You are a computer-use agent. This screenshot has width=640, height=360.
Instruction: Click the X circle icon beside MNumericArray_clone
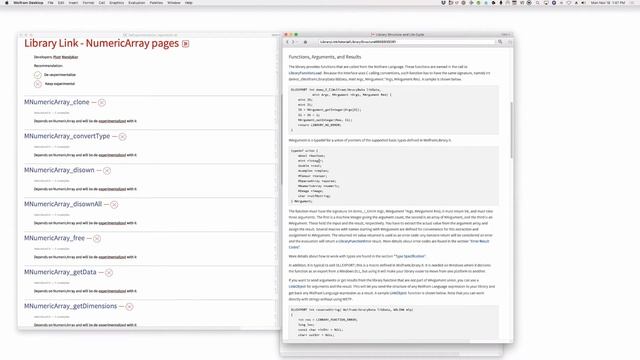point(102,102)
